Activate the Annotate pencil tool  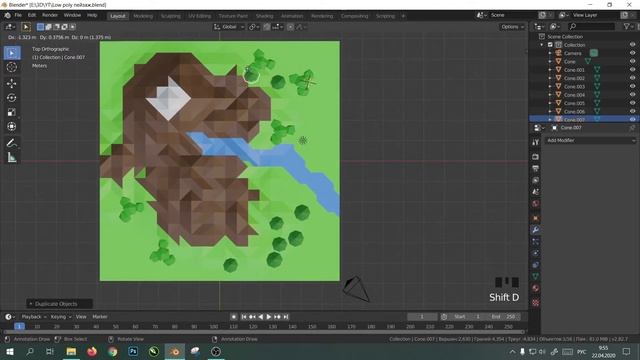(12, 142)
